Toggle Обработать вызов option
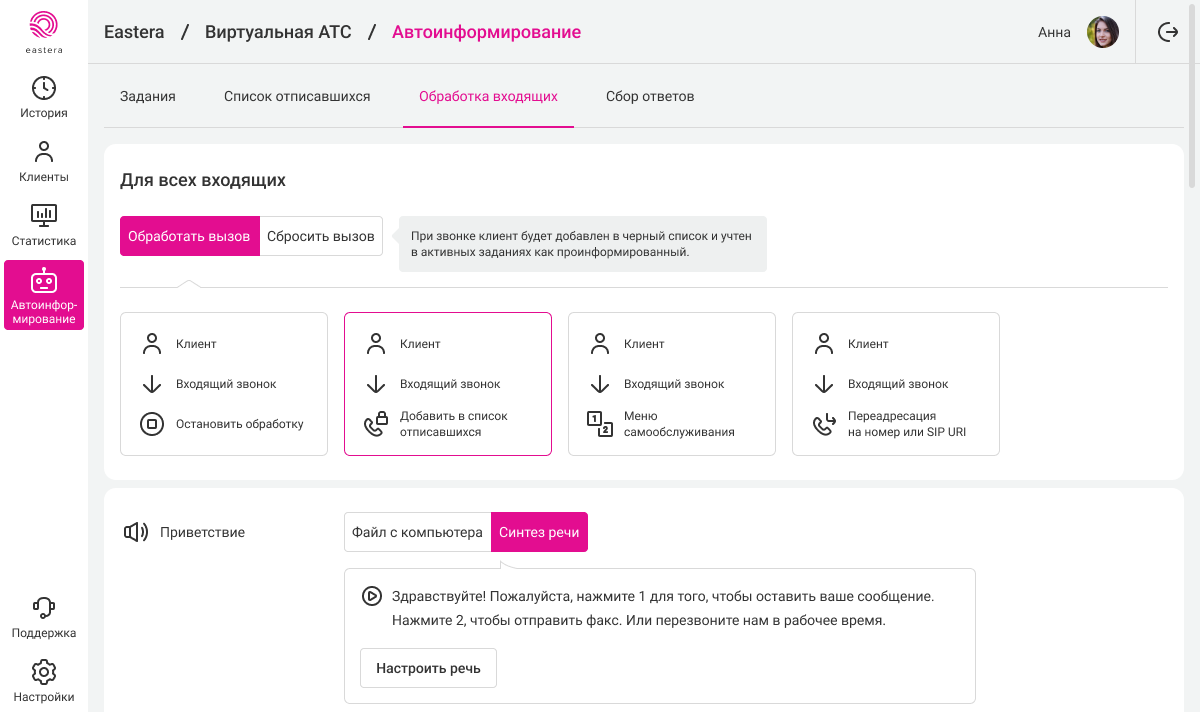This screenshot has height=712, width=1200. [x=189, y=237]
